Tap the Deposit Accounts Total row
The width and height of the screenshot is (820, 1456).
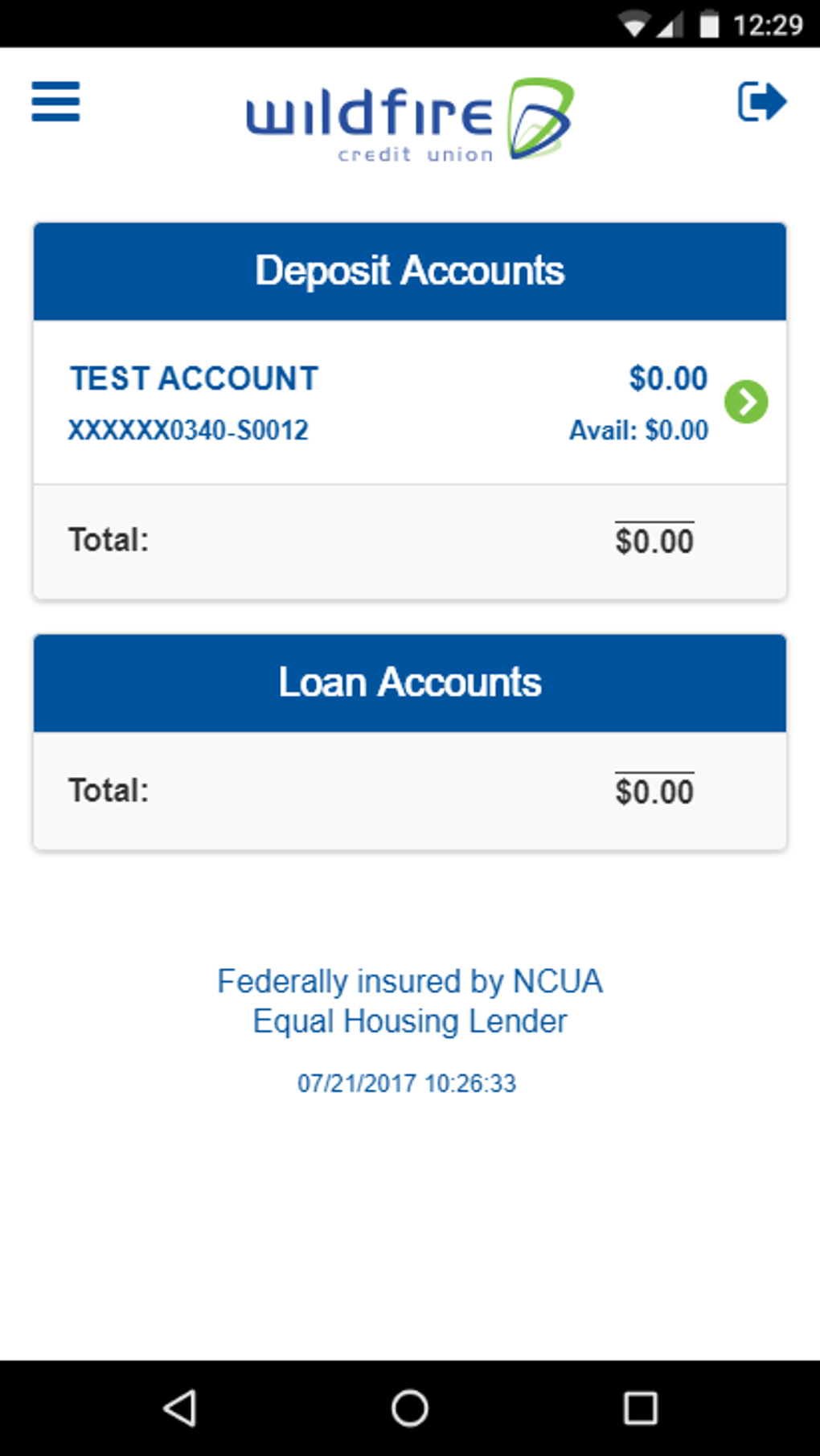410,541
